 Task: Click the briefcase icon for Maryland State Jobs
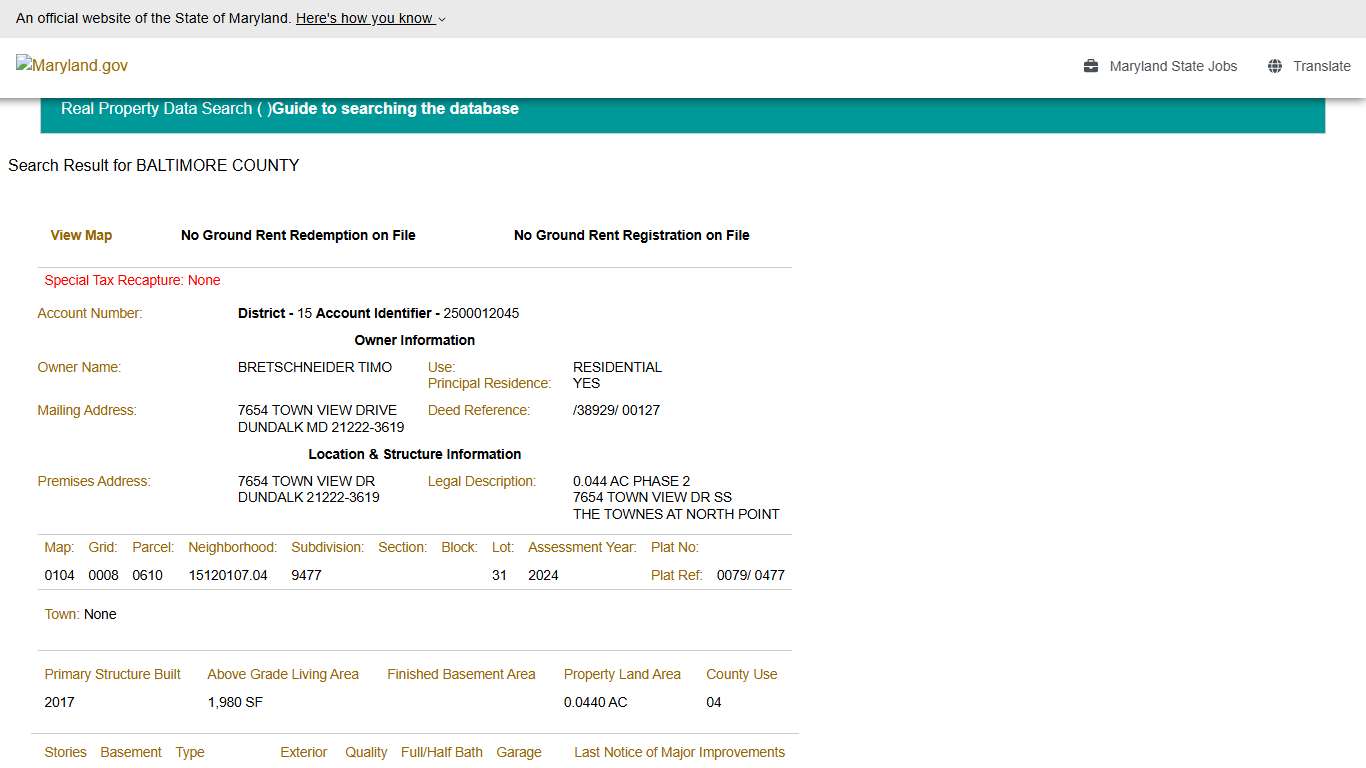coord(1089,66)
